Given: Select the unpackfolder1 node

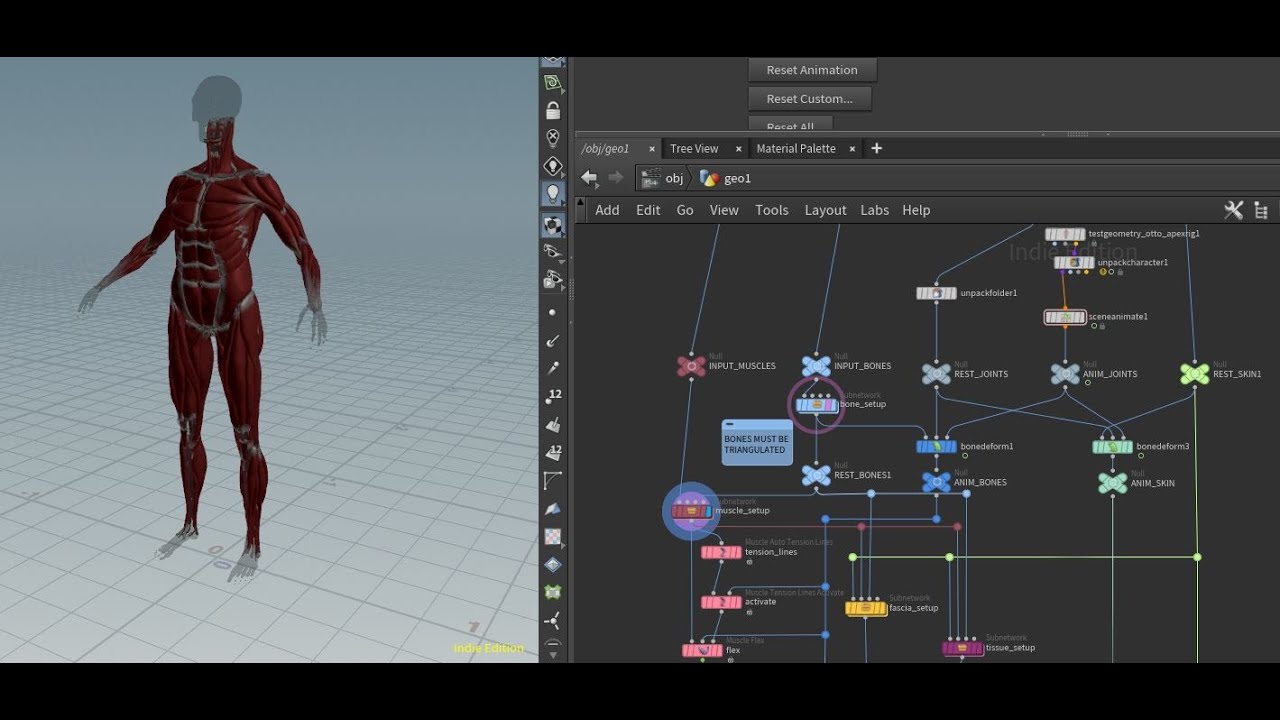Looking at the screenshot, I should point(936,293).
